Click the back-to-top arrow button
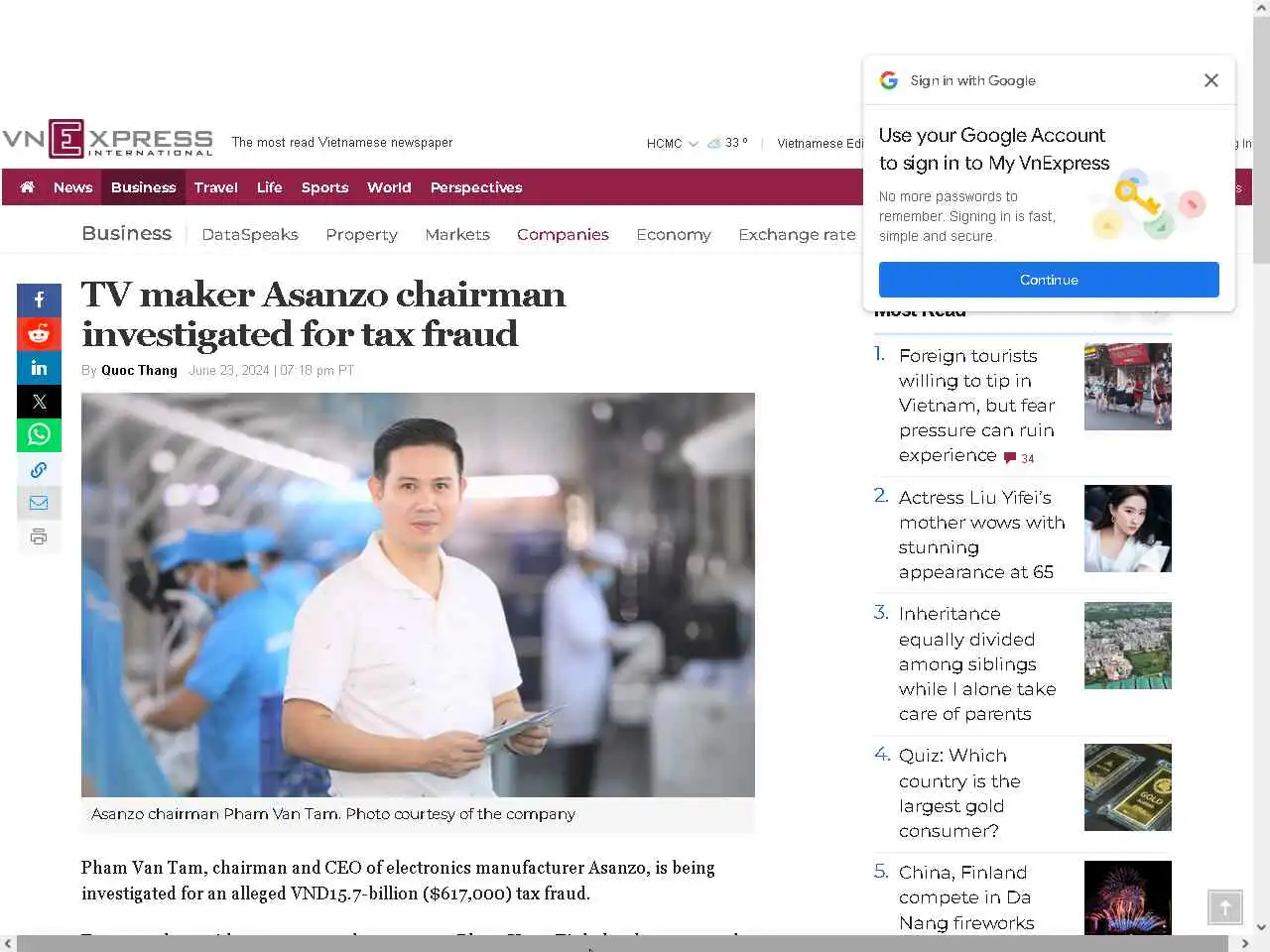The image size is (1270, 952). (1224, 907)
